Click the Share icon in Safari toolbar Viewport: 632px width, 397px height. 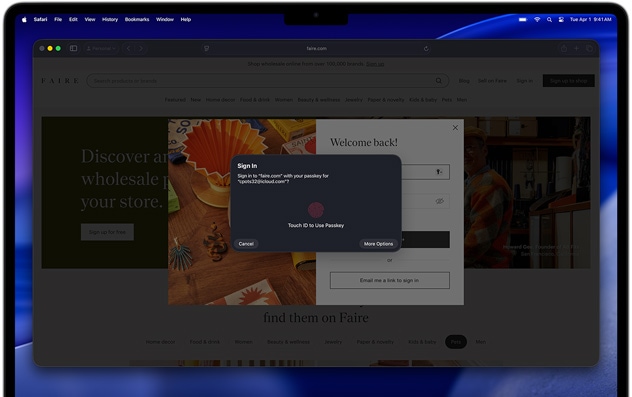[x=564, y=48]
